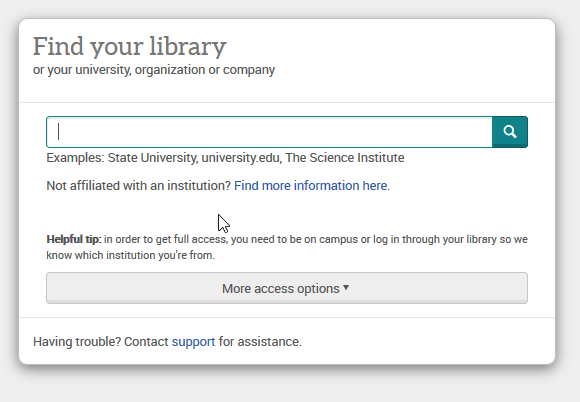580x402 pixels.
Task: Click the "for assistance." footer text
Action: [260, 342]
